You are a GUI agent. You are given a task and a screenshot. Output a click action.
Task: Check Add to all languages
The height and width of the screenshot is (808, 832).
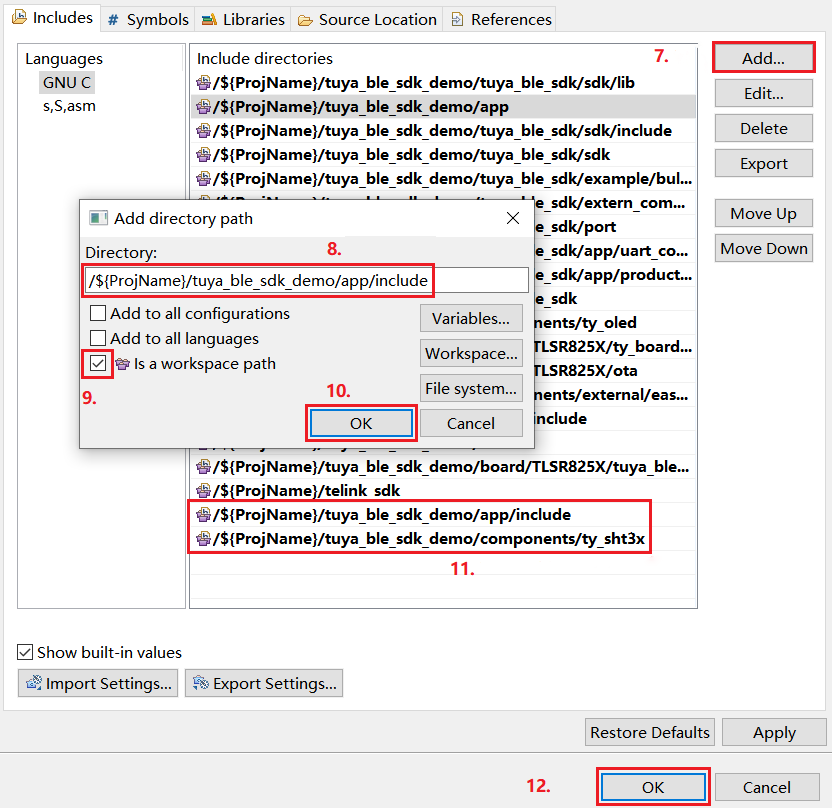98,338
